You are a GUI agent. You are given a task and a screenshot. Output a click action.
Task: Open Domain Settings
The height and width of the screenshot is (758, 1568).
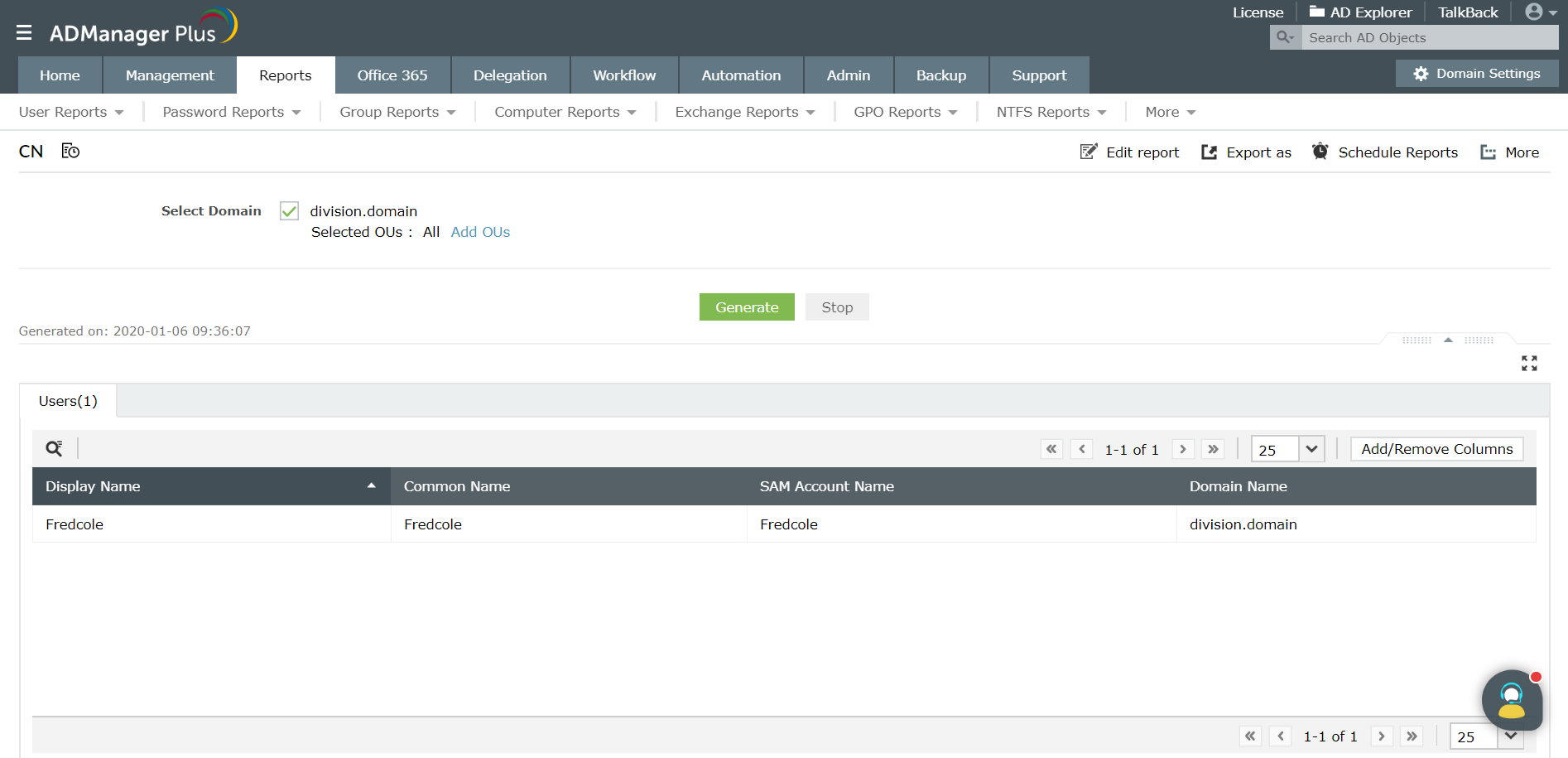tap(1477, 73)
